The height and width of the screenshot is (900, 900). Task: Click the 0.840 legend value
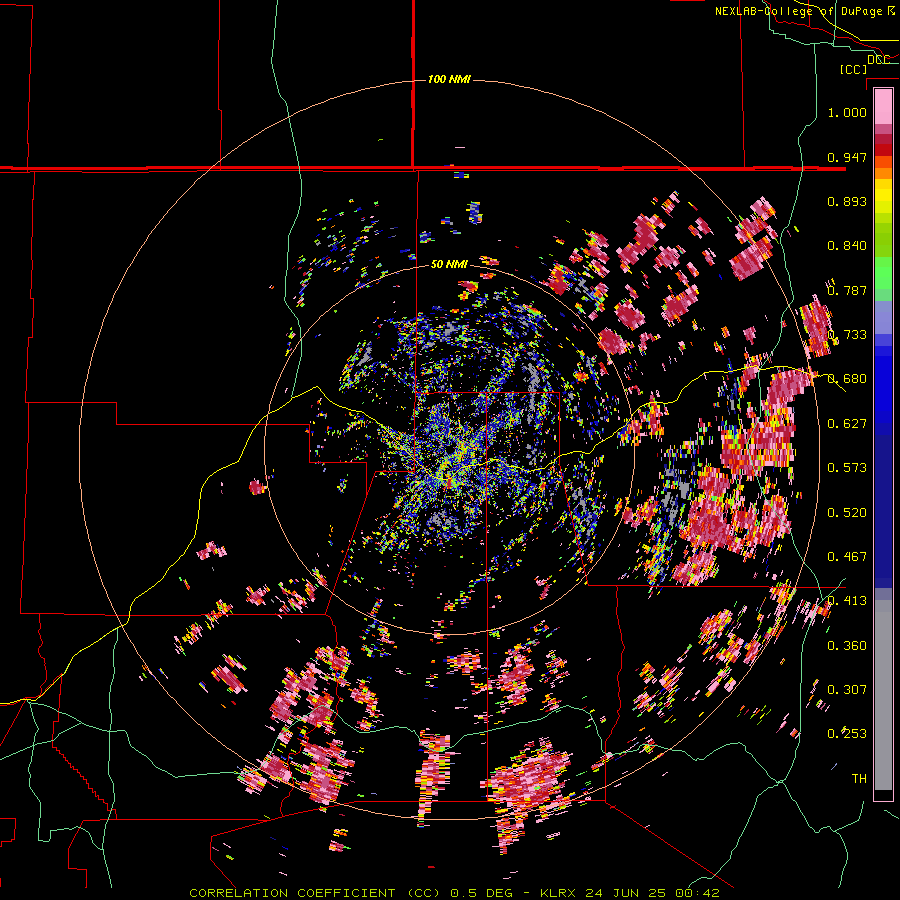point(847,246)
